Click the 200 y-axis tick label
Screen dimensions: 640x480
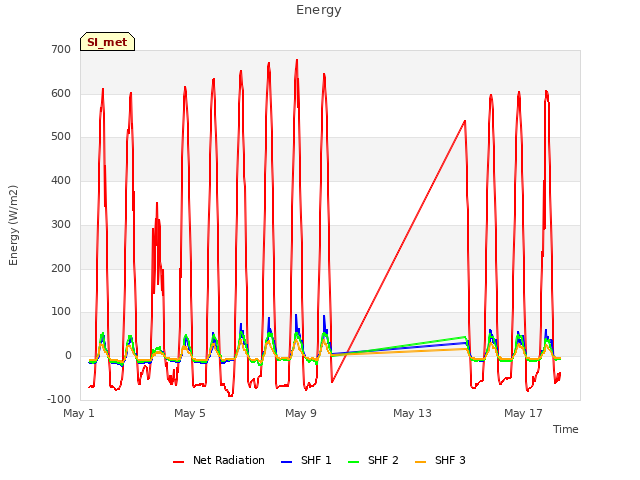pos(61,269)
